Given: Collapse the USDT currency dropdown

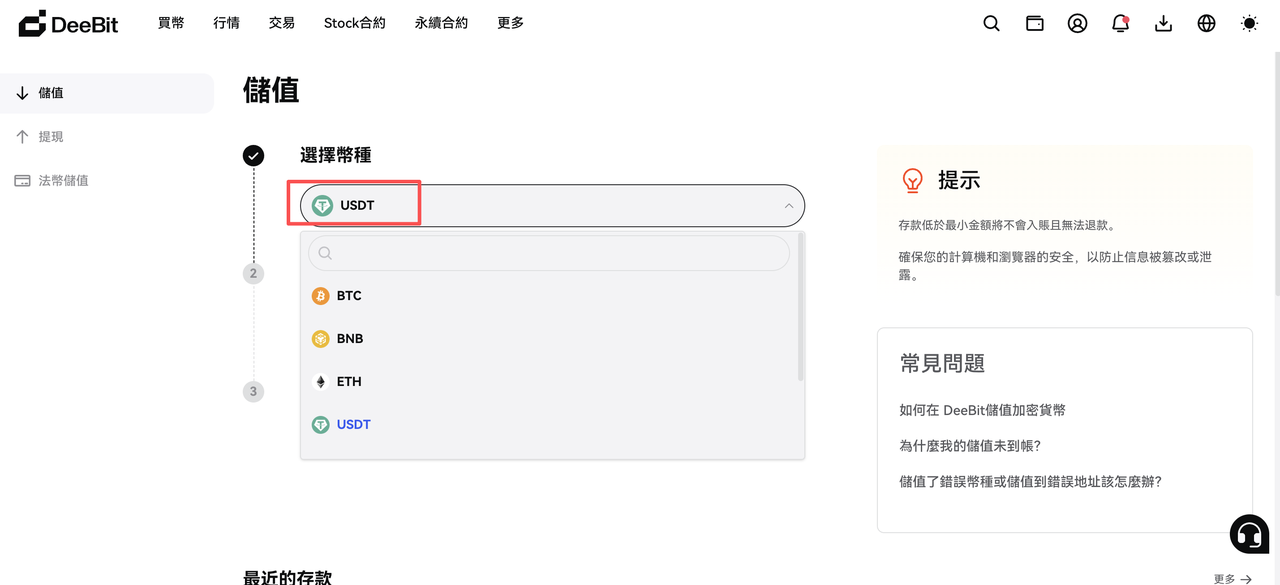Looking at the screenshot, I should (x=552, y=205).
